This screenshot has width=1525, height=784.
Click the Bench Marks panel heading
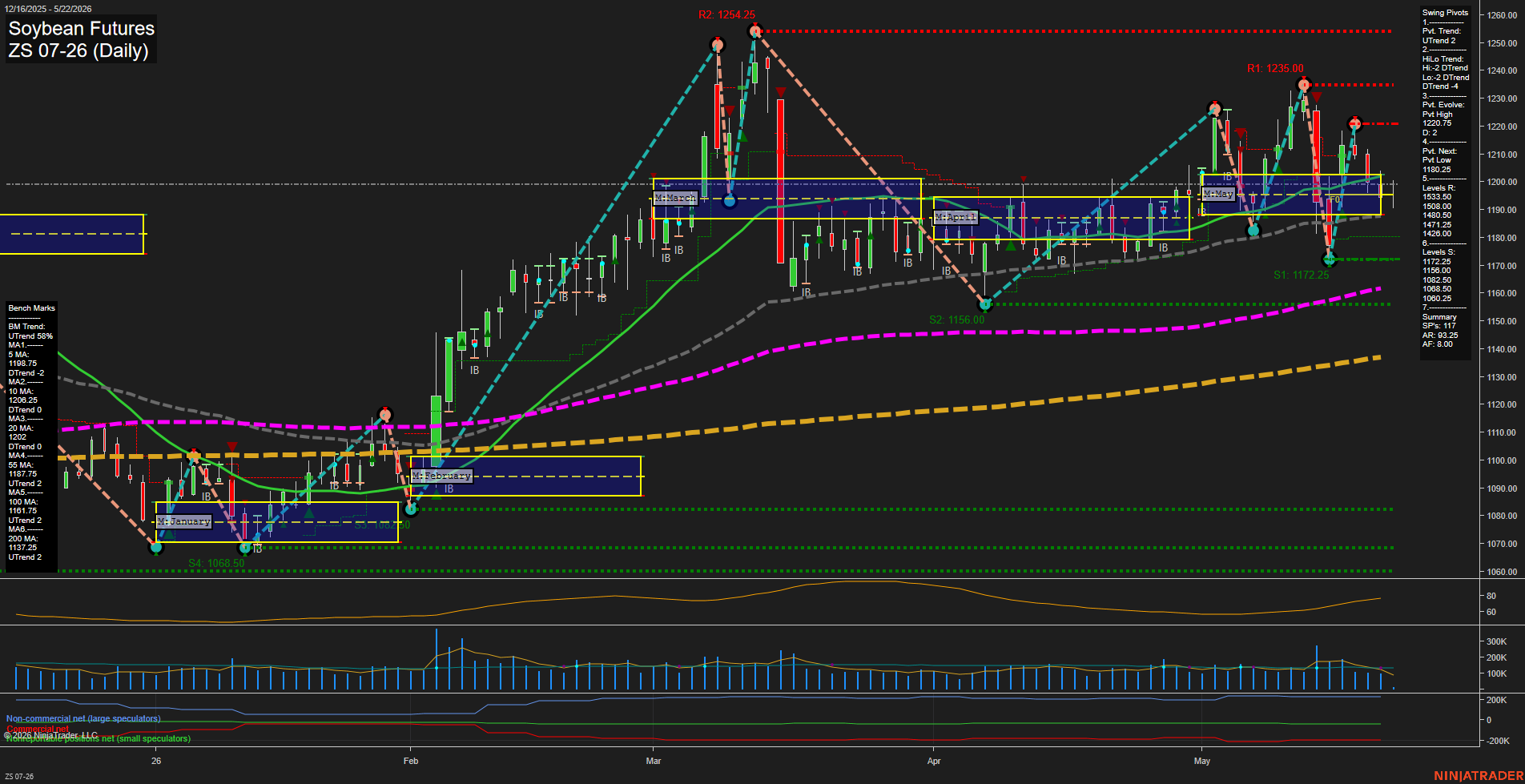point(31,308)
